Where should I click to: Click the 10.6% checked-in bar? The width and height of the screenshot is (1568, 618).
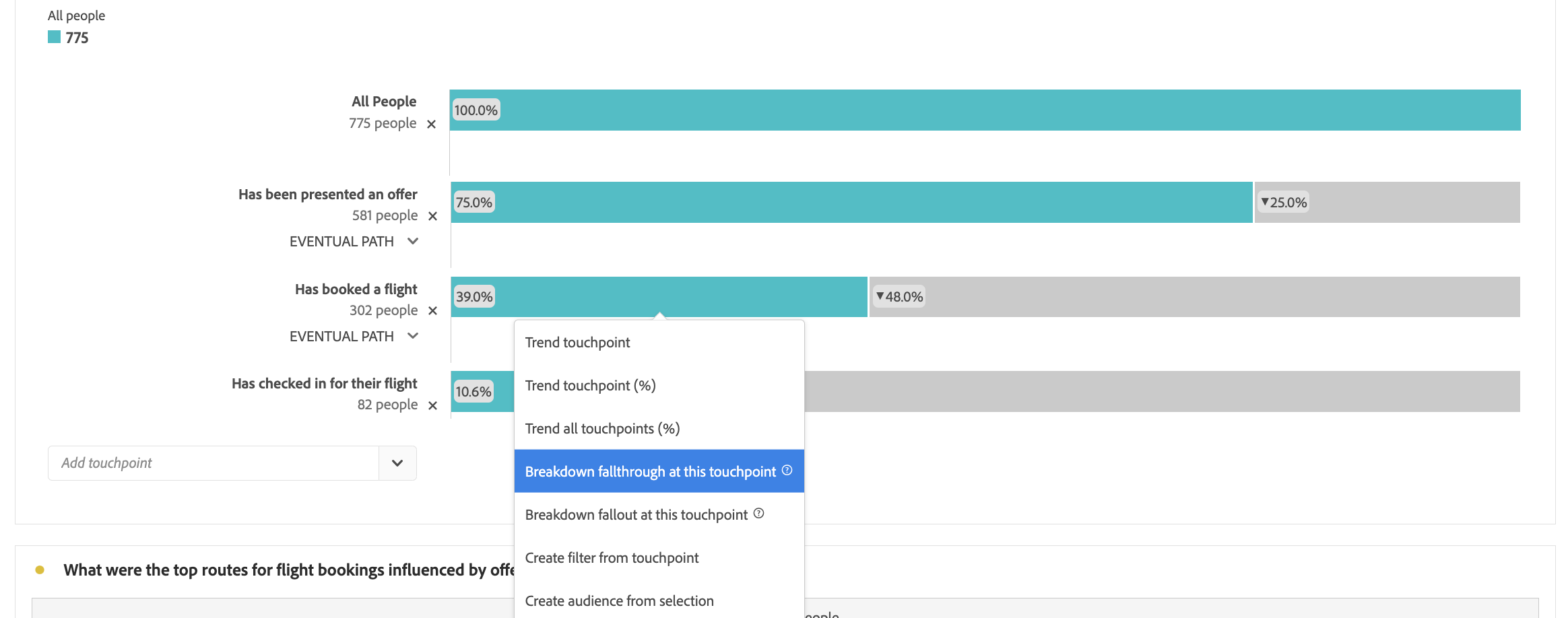(482, 391)
